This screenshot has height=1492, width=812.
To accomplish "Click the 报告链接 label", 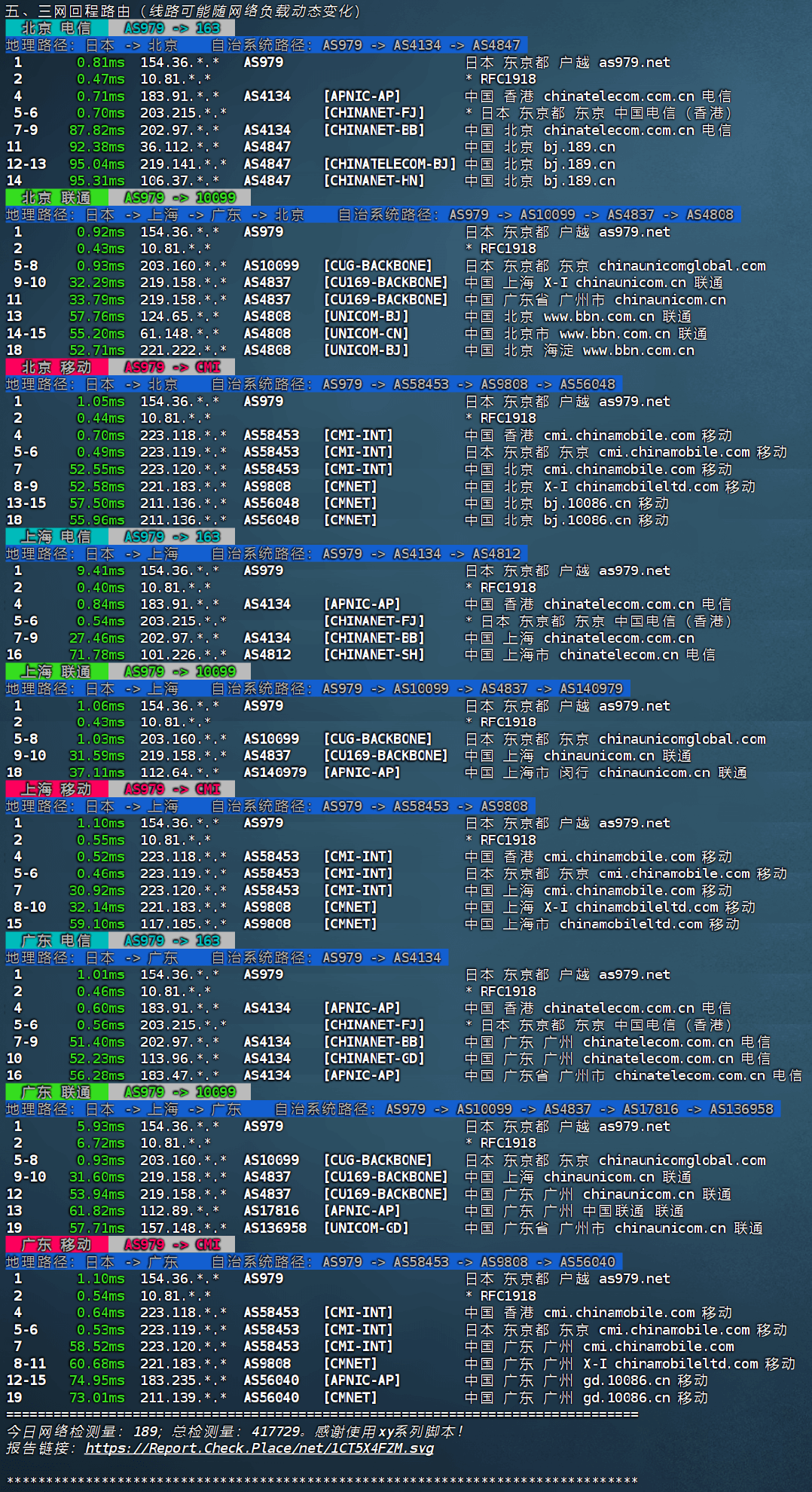I will click(x=41, y=1448).
